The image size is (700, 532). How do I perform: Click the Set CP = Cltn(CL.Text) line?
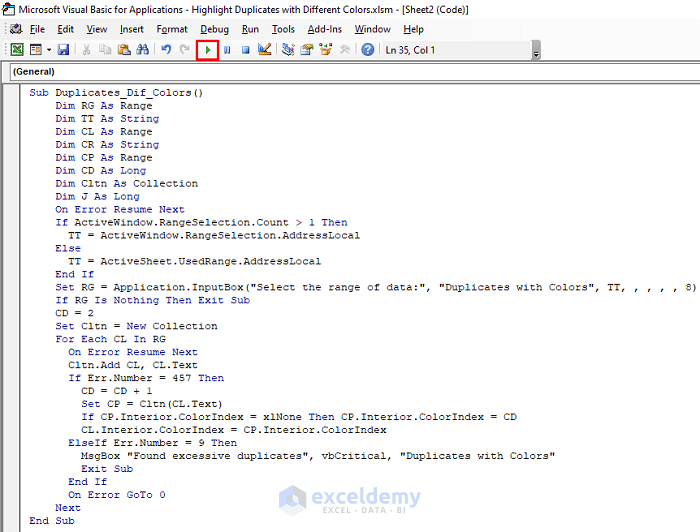pos(151,403)
